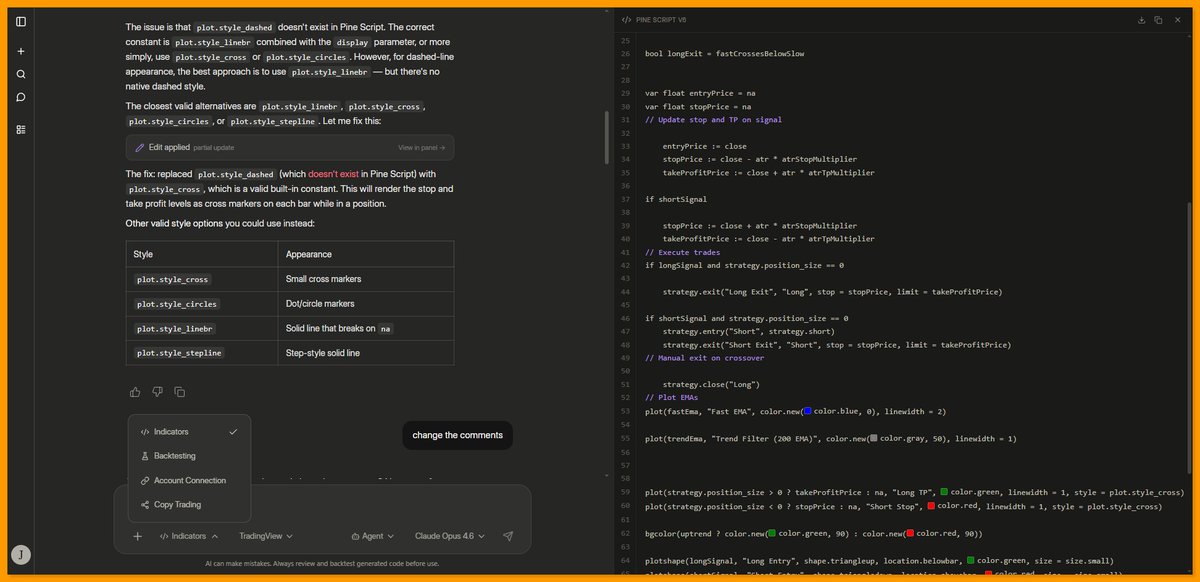1200x582 pixels.
Task: Toggle the Indicators option checkmark
Action: coord(233,432)
